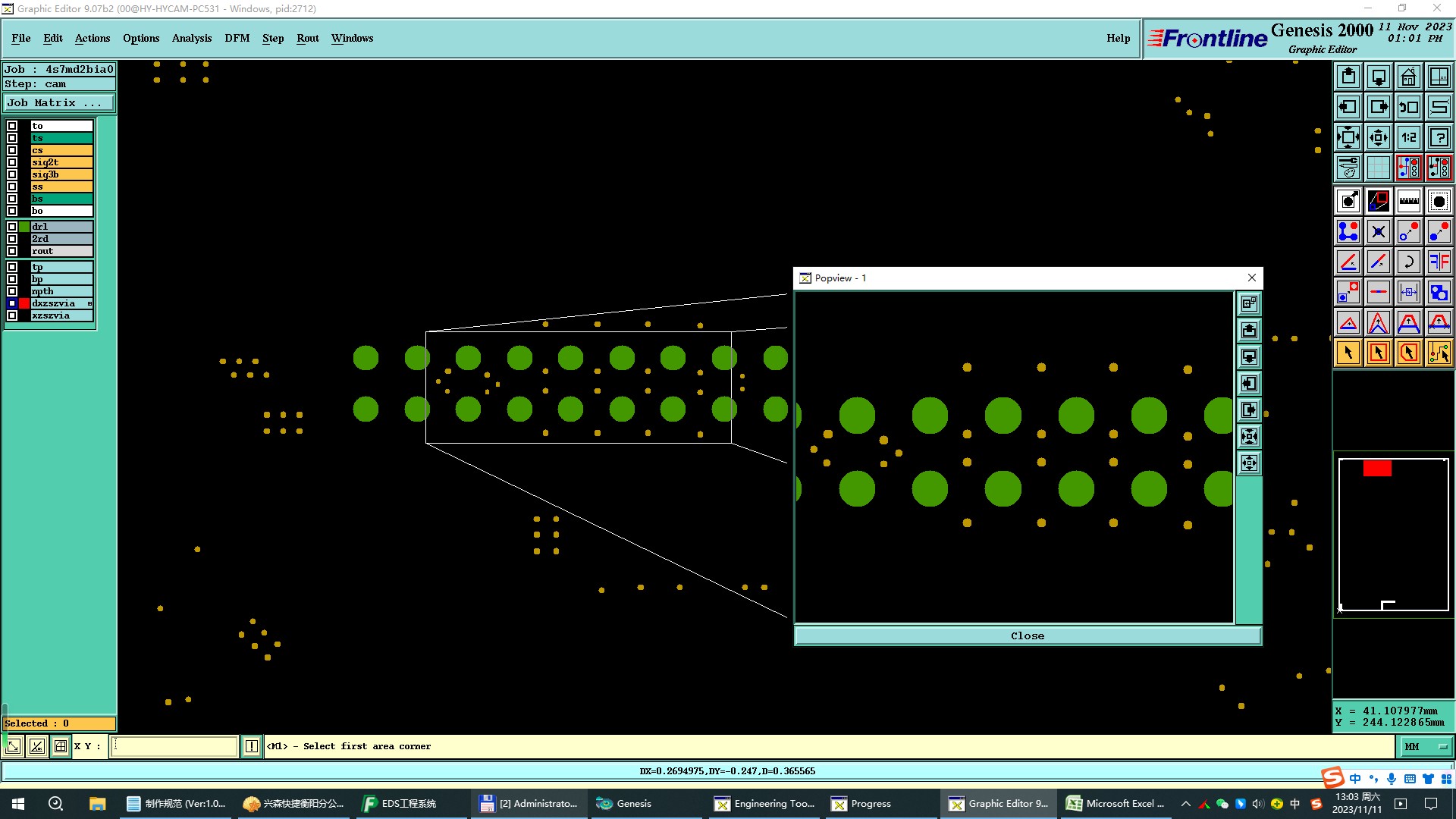Click the grid display icon
This screenshot has width=1456, height=819.
click(x=1378, y=168)
